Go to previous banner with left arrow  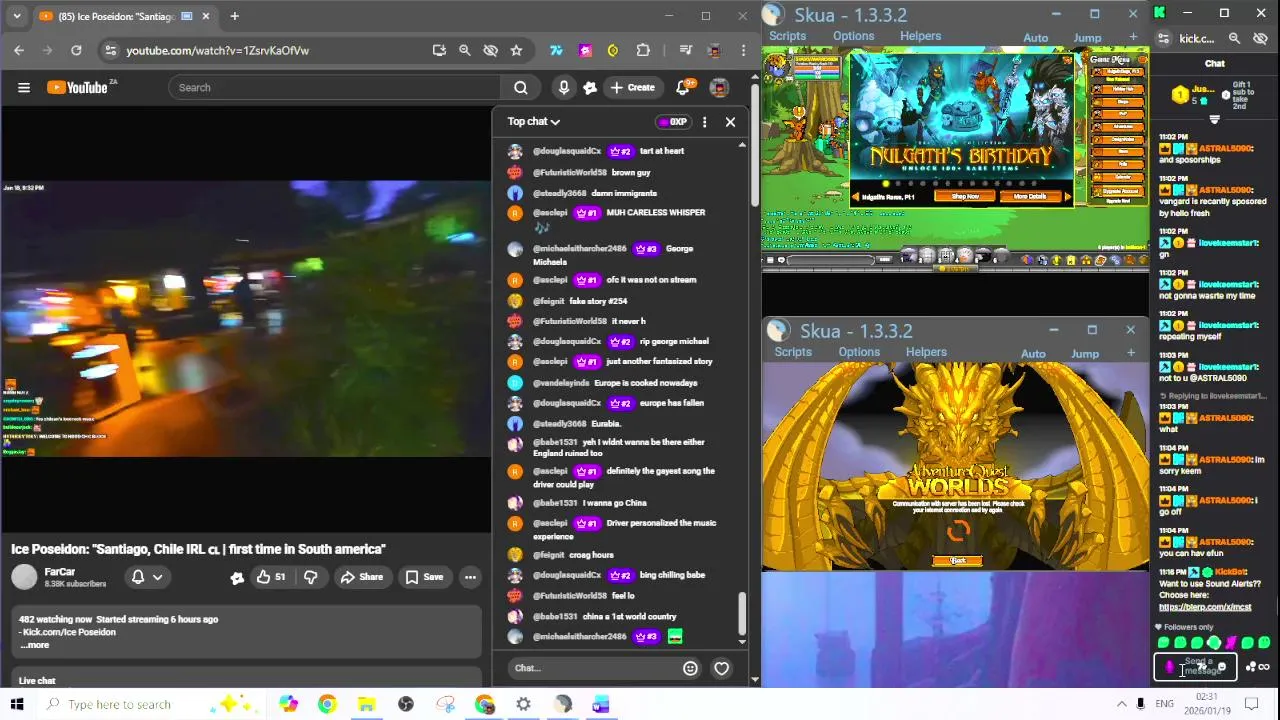[856, 197]
